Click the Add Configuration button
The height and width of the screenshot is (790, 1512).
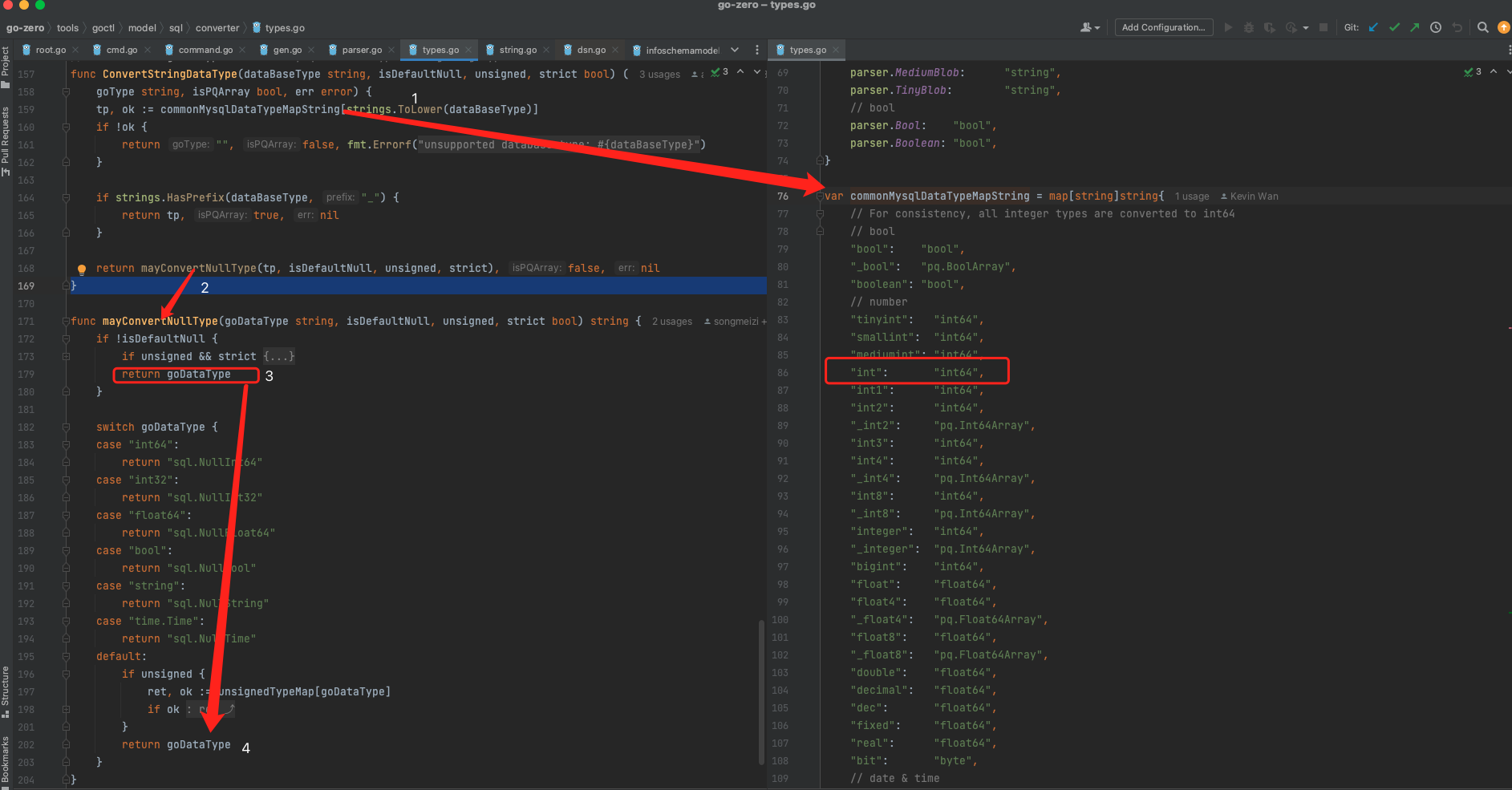pos(1163,27)
